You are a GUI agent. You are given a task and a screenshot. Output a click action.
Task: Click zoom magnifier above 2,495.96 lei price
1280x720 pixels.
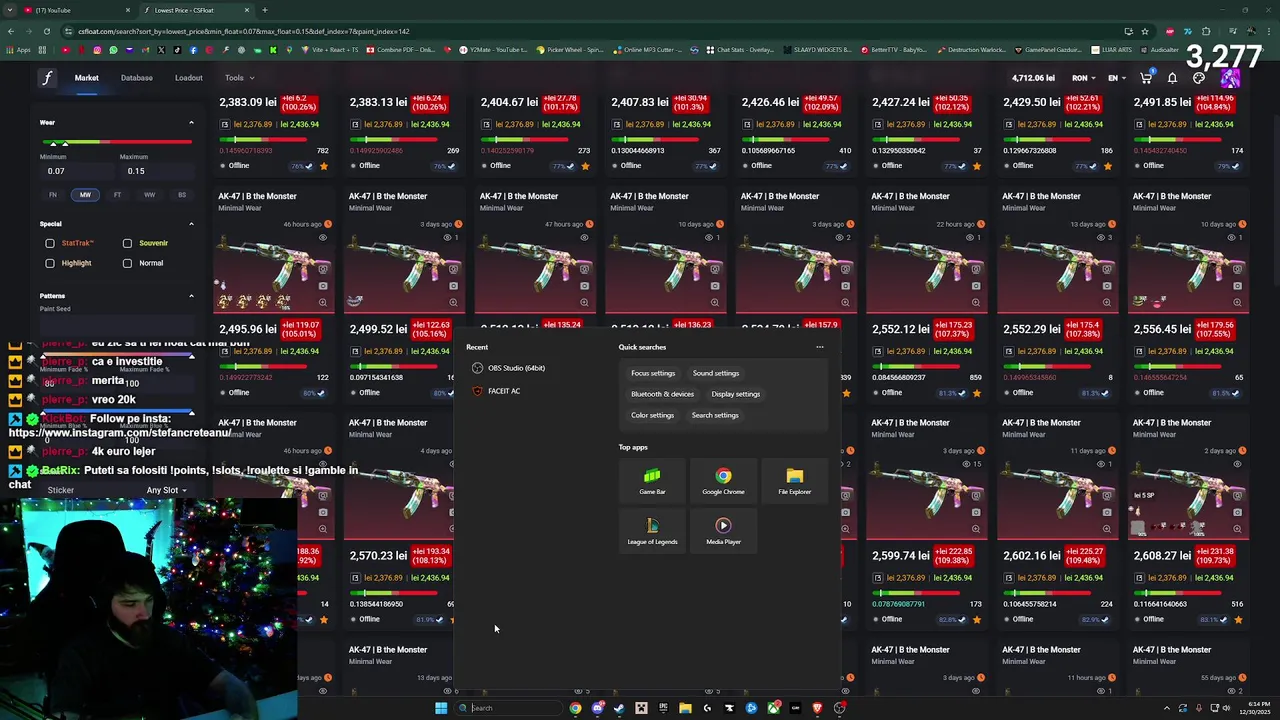pyautogui.click(x=323, y=302)
